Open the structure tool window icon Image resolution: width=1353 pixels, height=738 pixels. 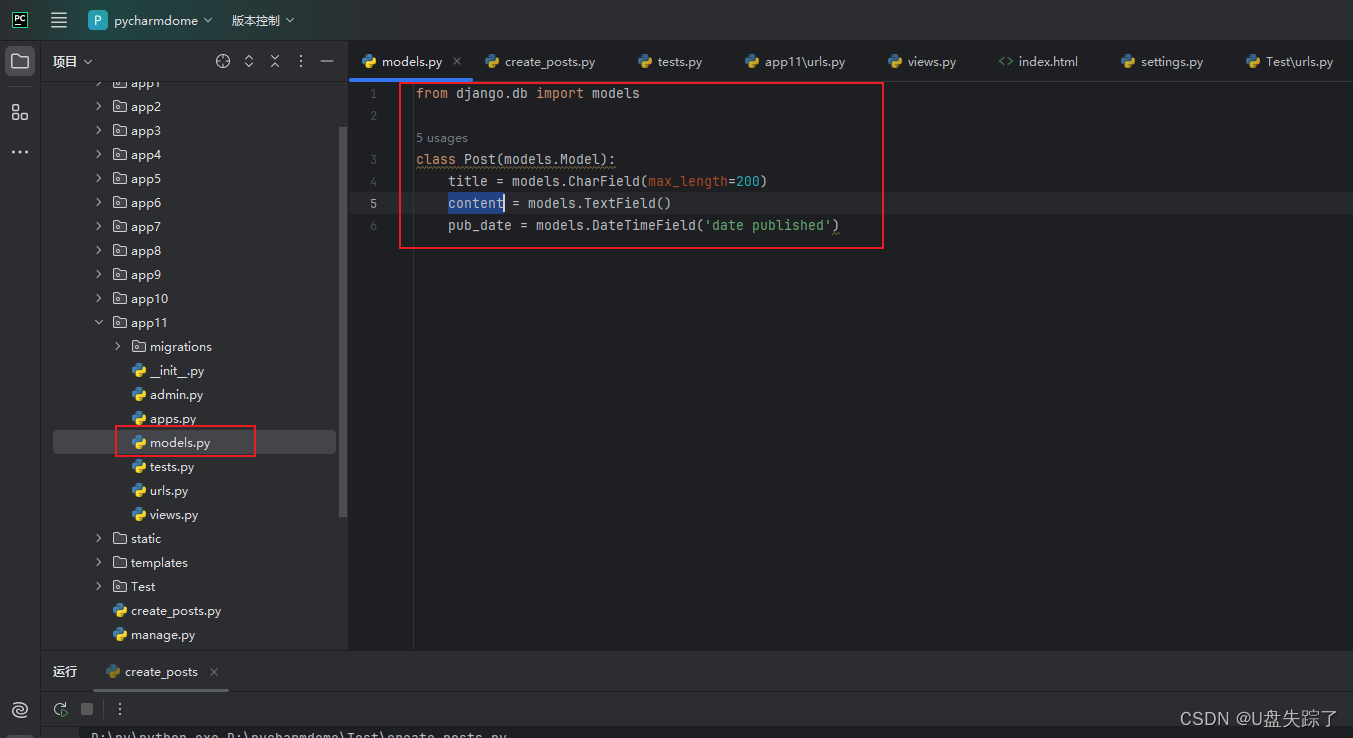pos(20,112)
